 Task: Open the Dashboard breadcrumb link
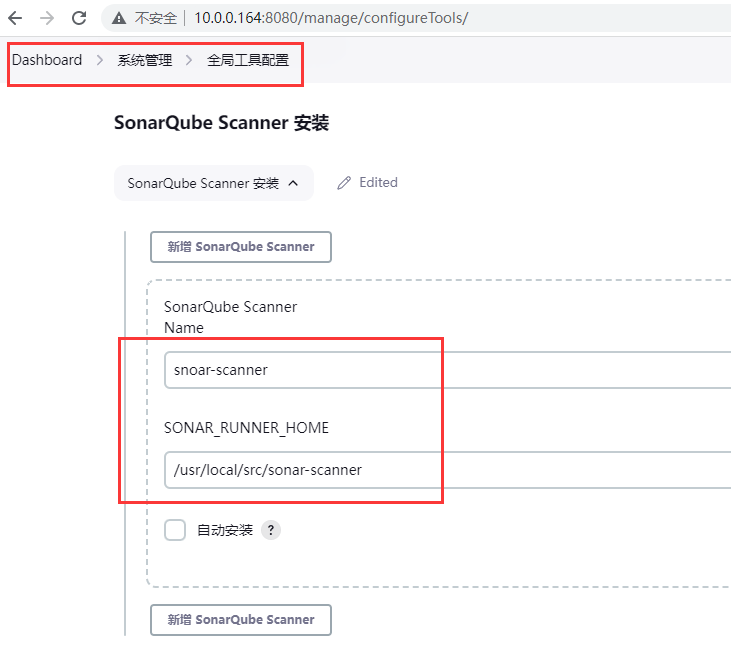pos(47,60)
